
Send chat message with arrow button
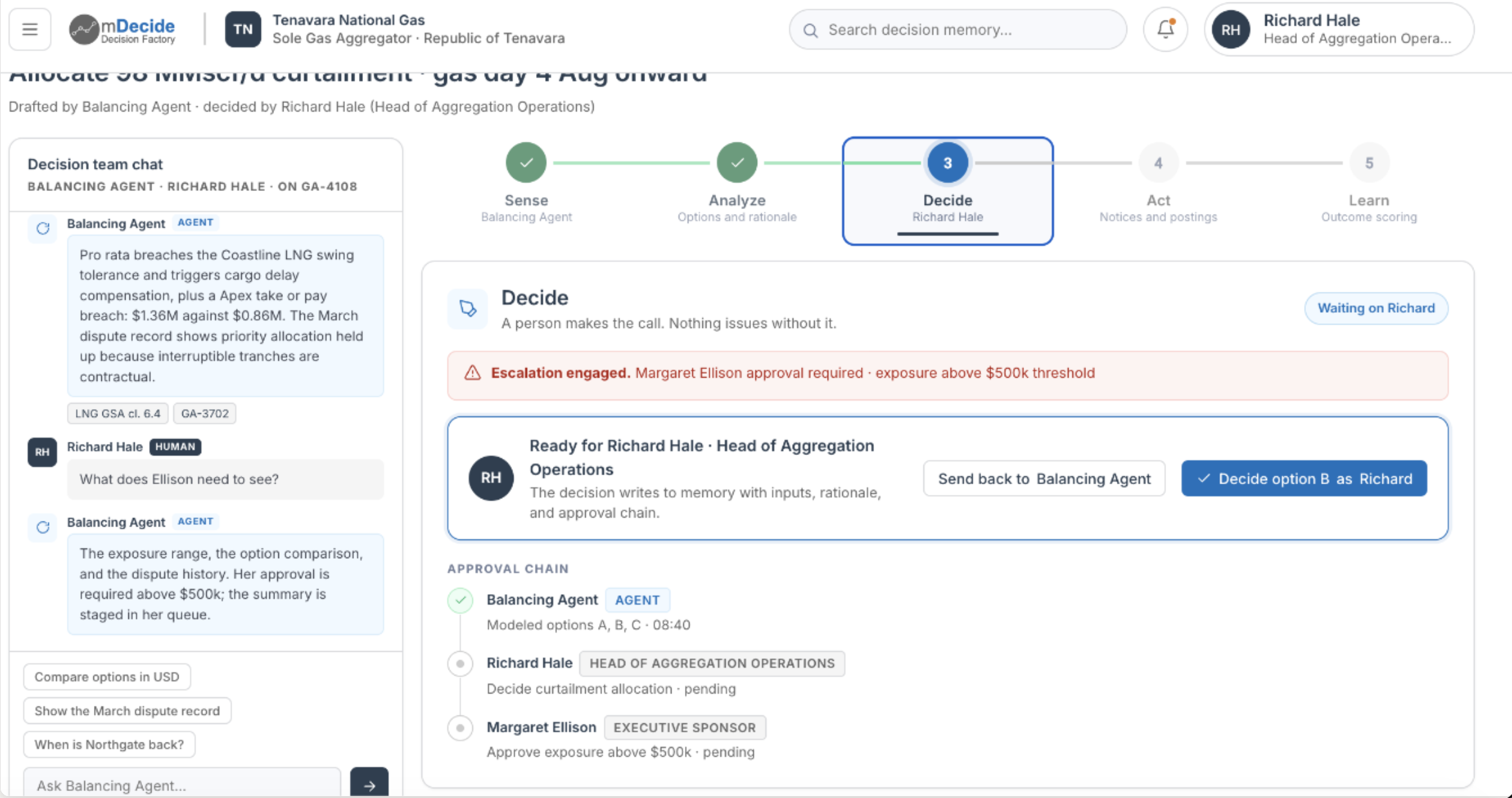click(x=369, y=784)
